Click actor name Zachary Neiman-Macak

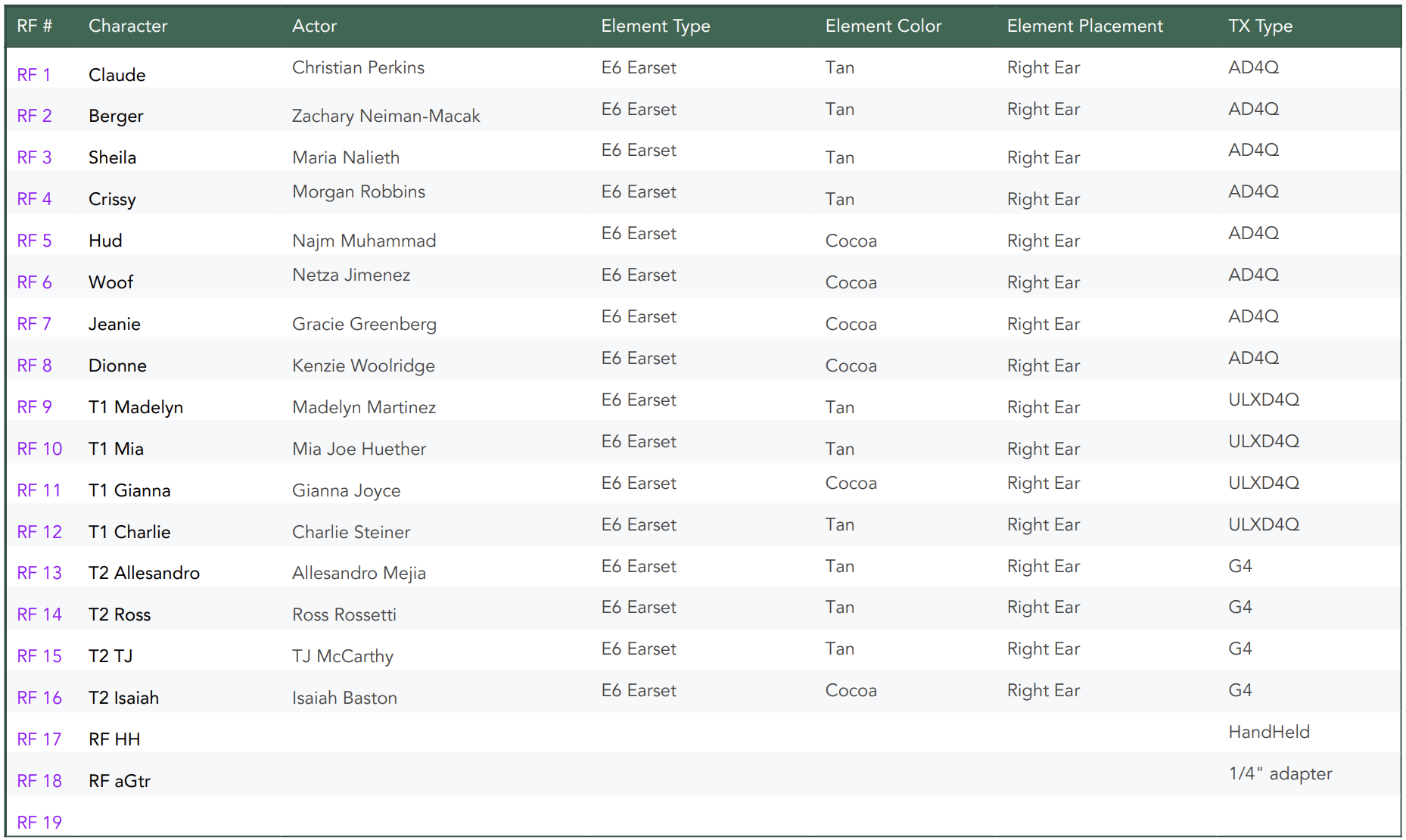pyautogui.click(x=386, y=117)
